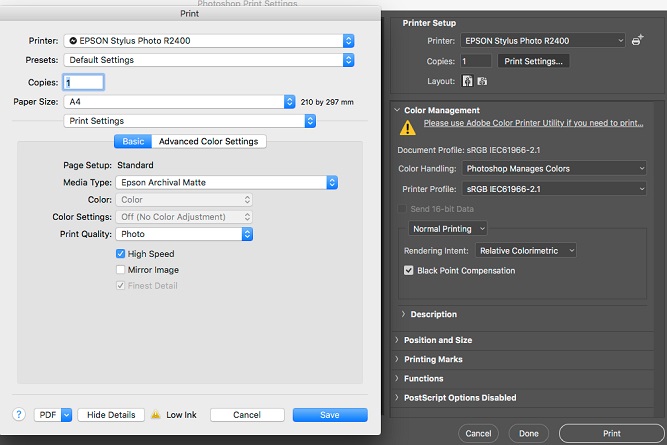
Task: Open the Presets Default Settings dropdown
Action: point(209,60)
